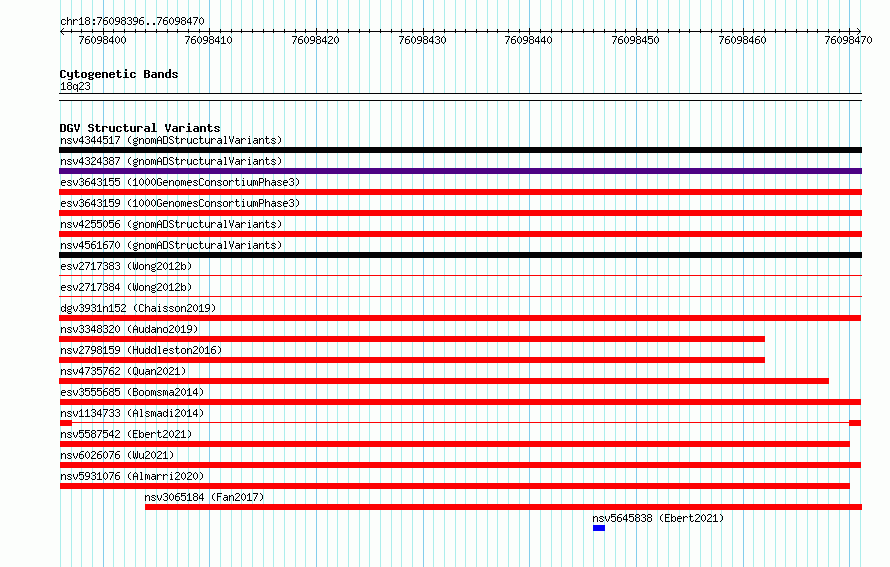
Task: Open esv3555685 Boomsma2014 label
Action: point(132,392)
